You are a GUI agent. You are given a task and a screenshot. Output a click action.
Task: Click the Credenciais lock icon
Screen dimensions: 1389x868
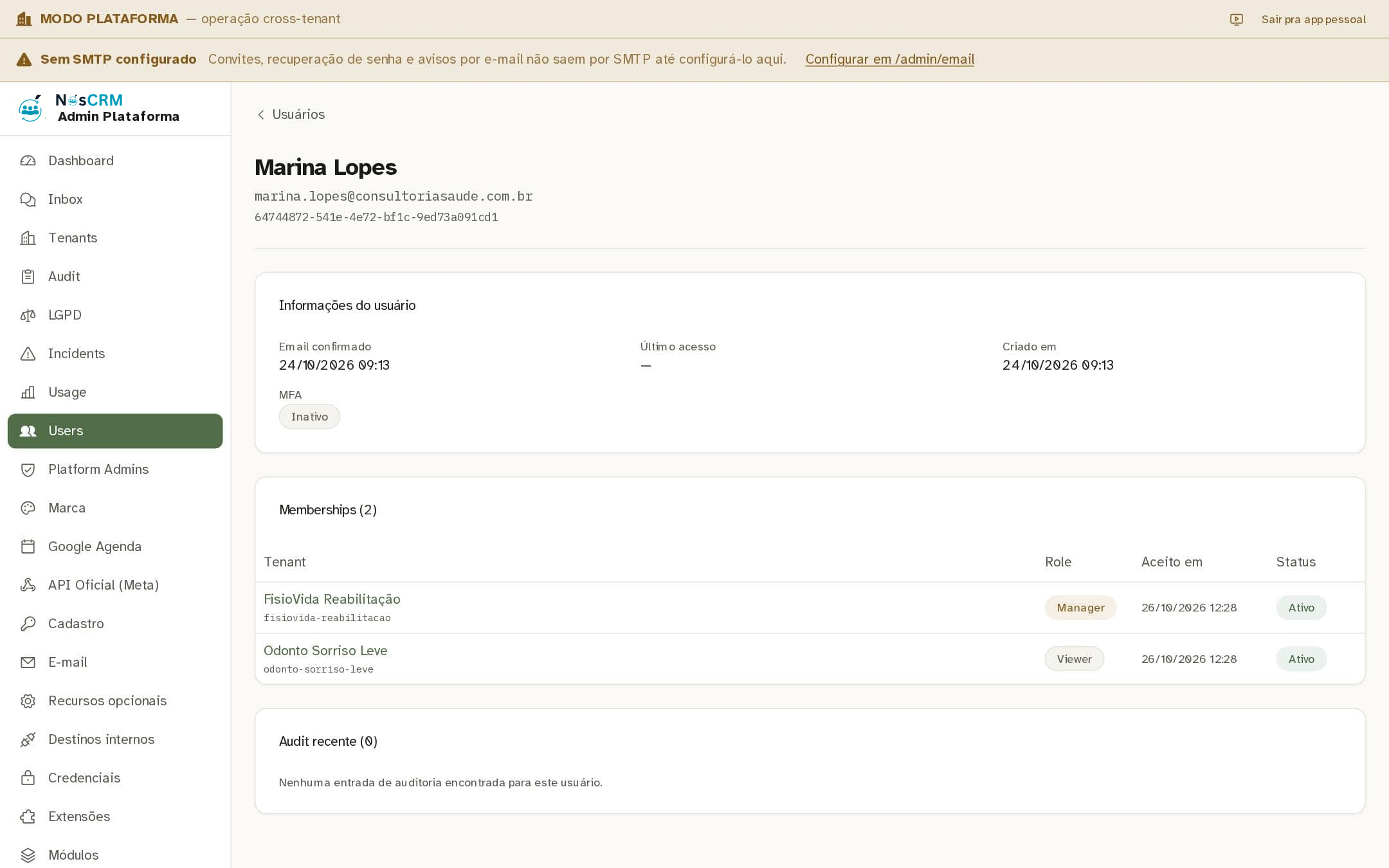[x=28, y=778]
